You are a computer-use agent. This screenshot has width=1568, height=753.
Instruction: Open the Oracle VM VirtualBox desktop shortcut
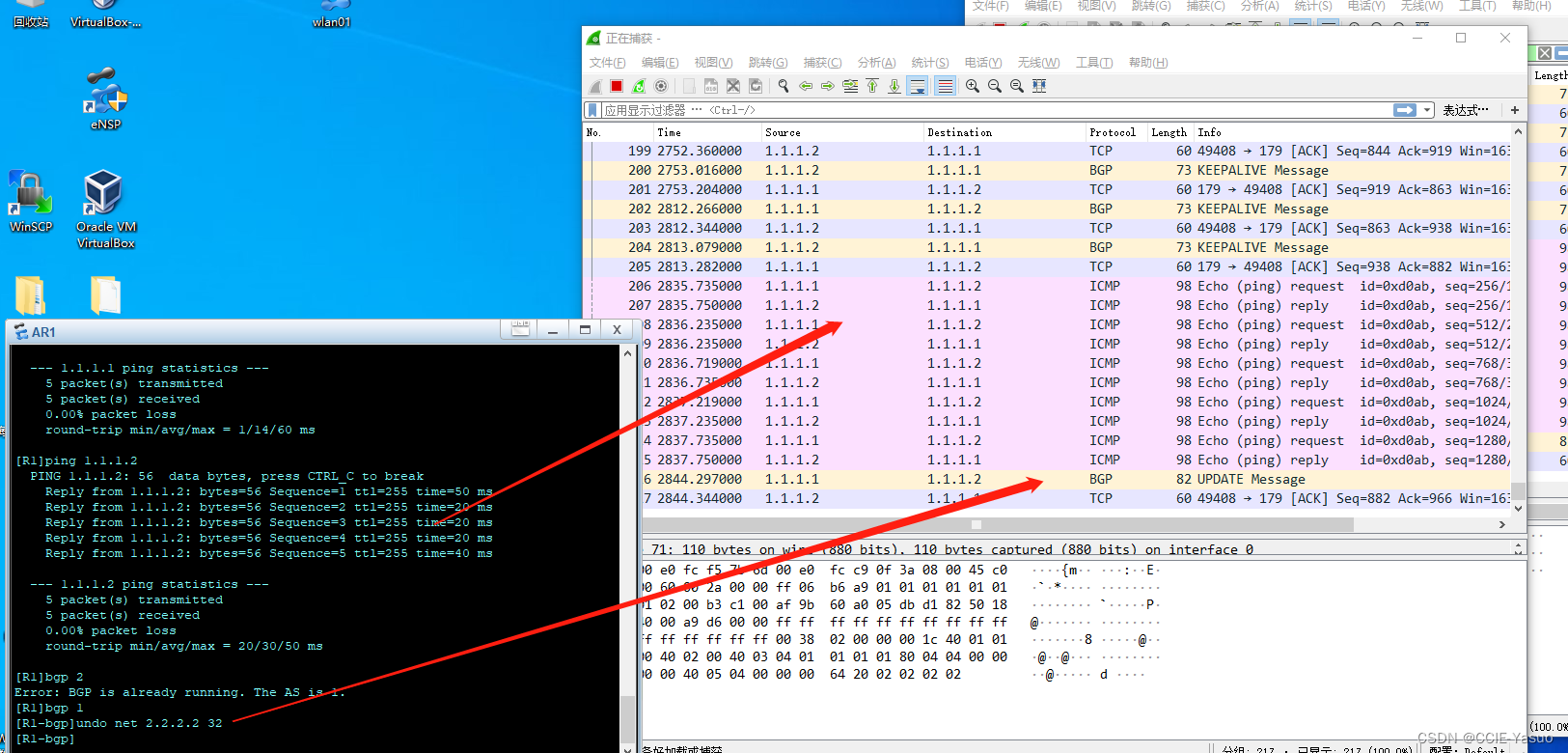point(105,209)
